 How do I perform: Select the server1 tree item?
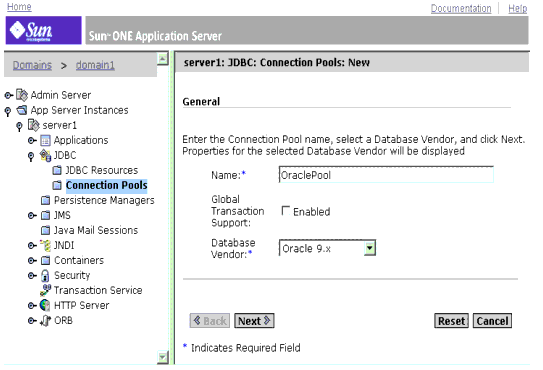tap(60, 125)
